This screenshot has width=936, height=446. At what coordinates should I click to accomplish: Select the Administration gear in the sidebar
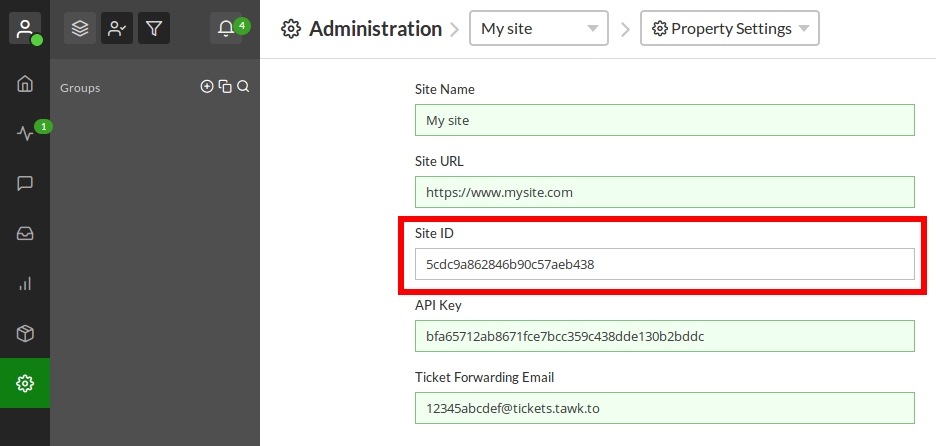click(25, 383)
